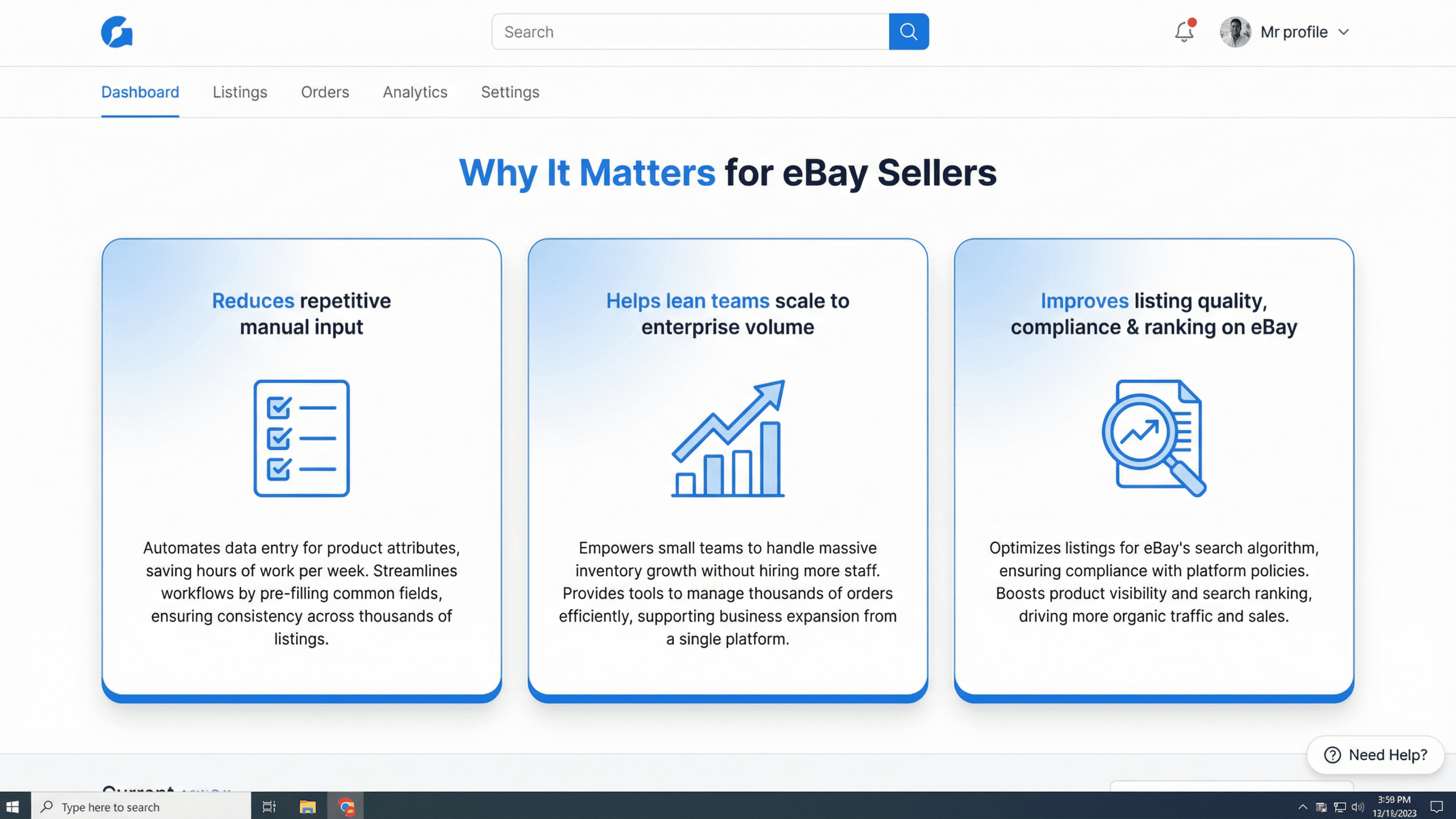Click the blue search magnifier button

908,31
